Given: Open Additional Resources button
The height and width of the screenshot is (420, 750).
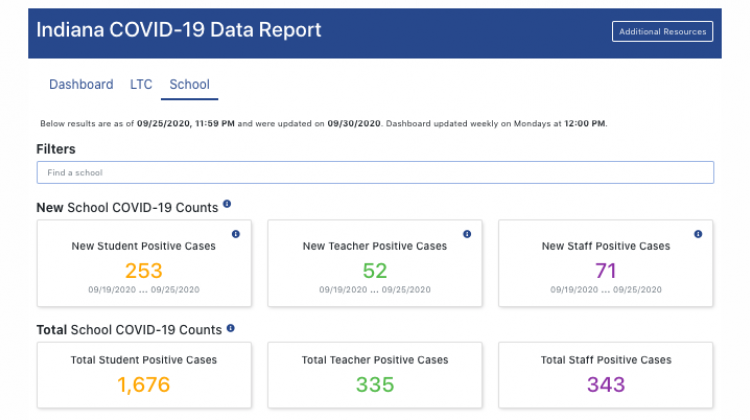Looking at the screenshot, I should (x=662, y=32).
